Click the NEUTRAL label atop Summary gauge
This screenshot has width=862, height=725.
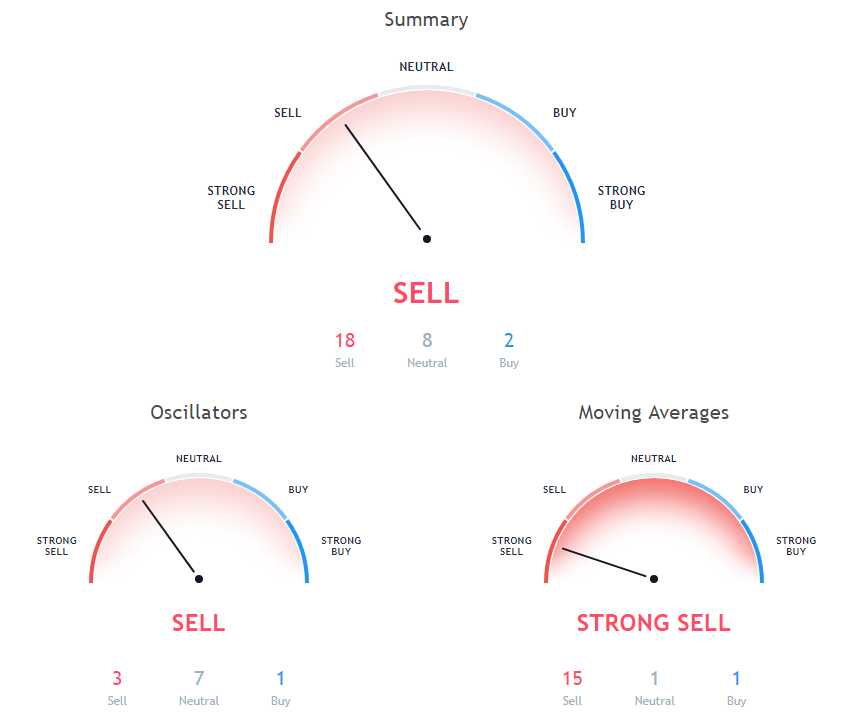pyautogui.click(x=426, y=67)
